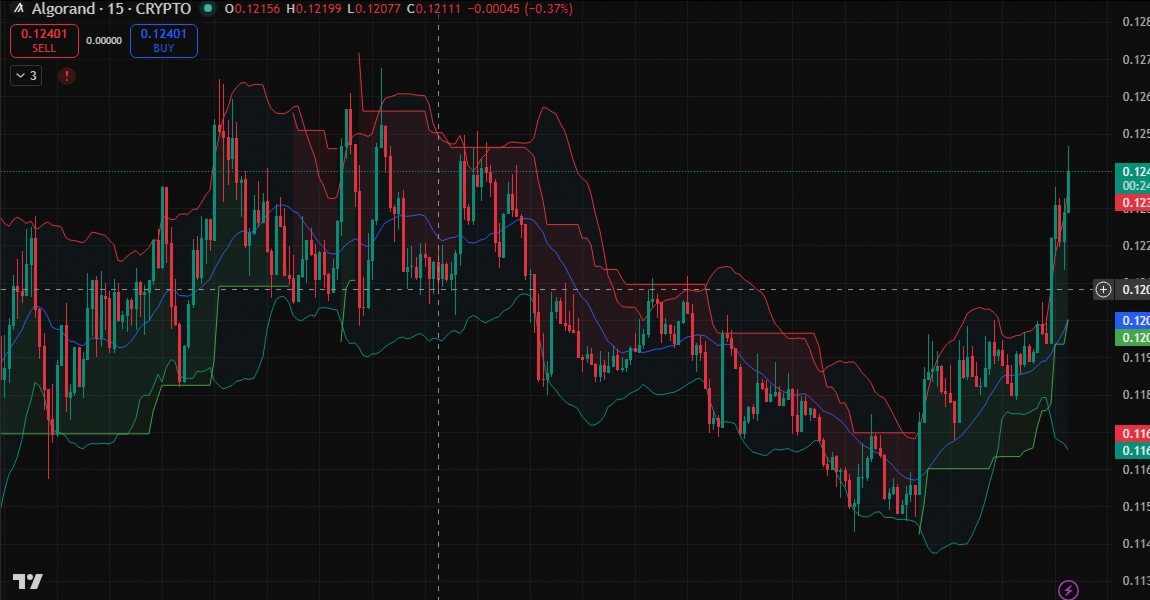Click the blue BUY button at 0.12401
Viewport: 1150px width, 600px height.
click(164, 40)
